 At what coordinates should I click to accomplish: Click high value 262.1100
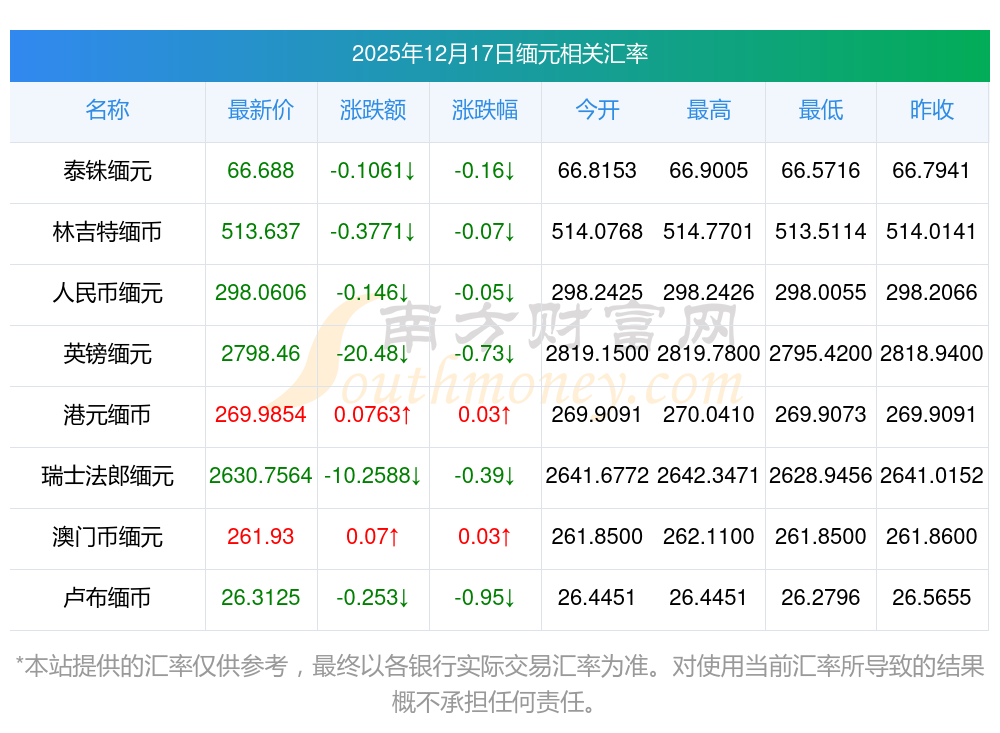[x=709, y=536]
